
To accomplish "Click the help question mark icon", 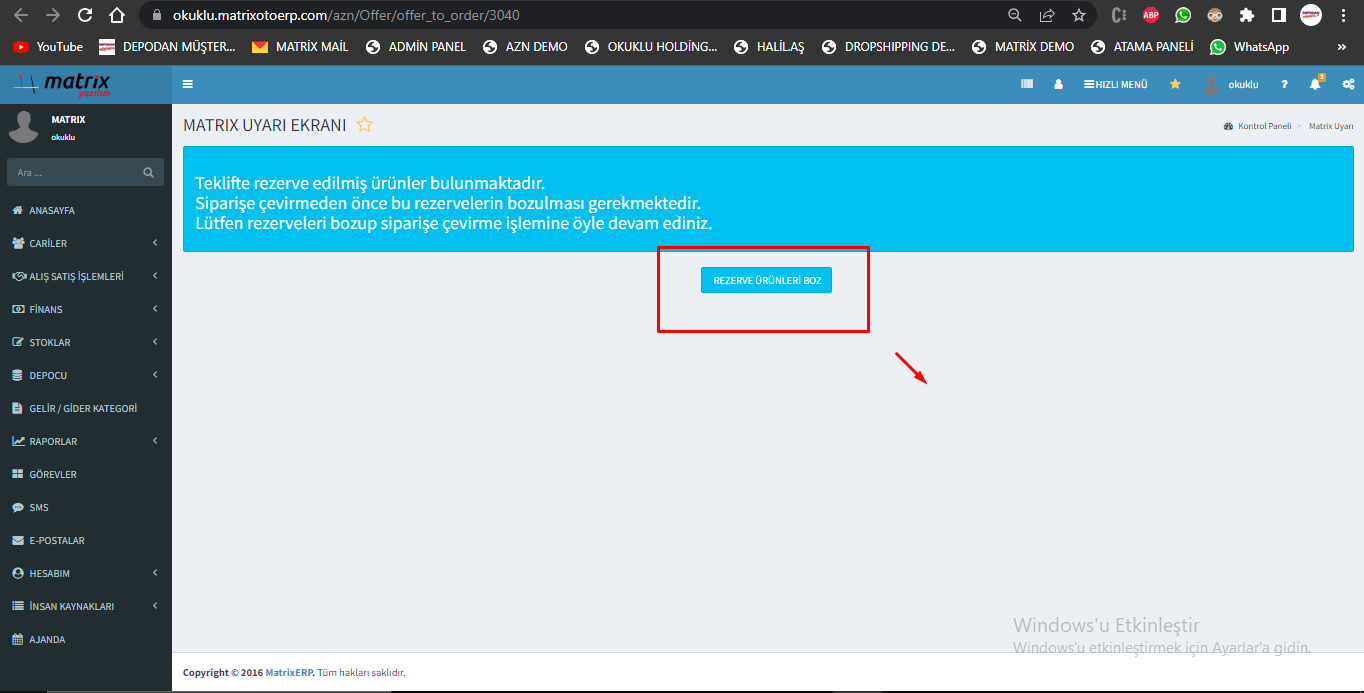I will click(x=1284, y=85).
